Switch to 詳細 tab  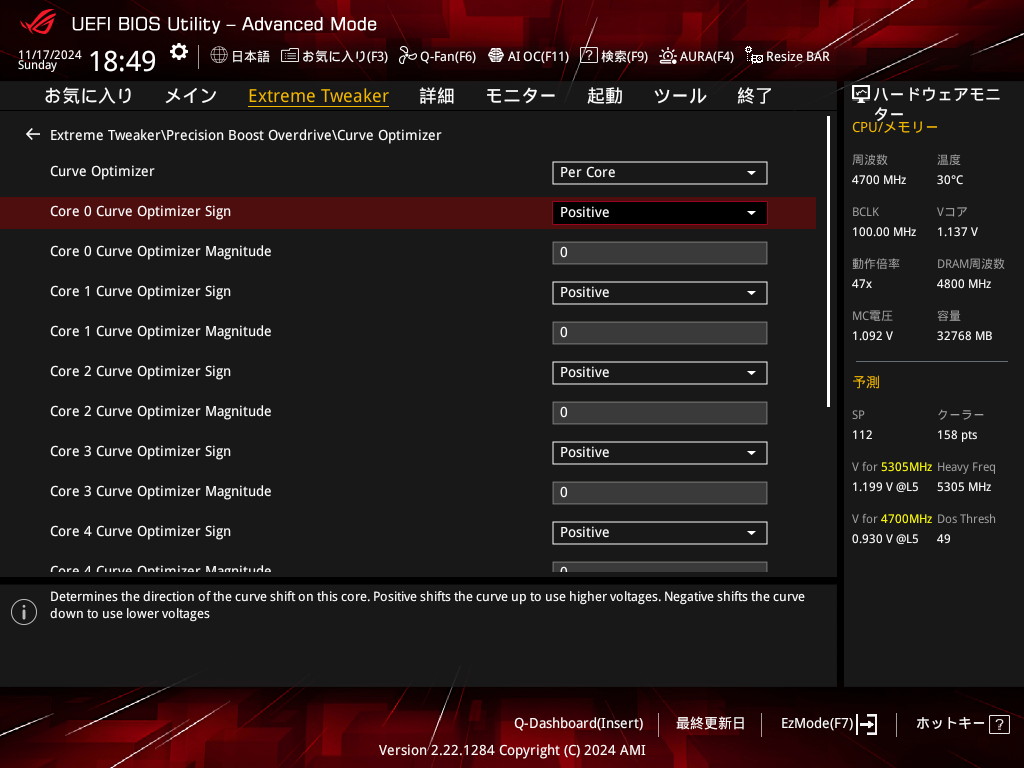pos(437,96)
